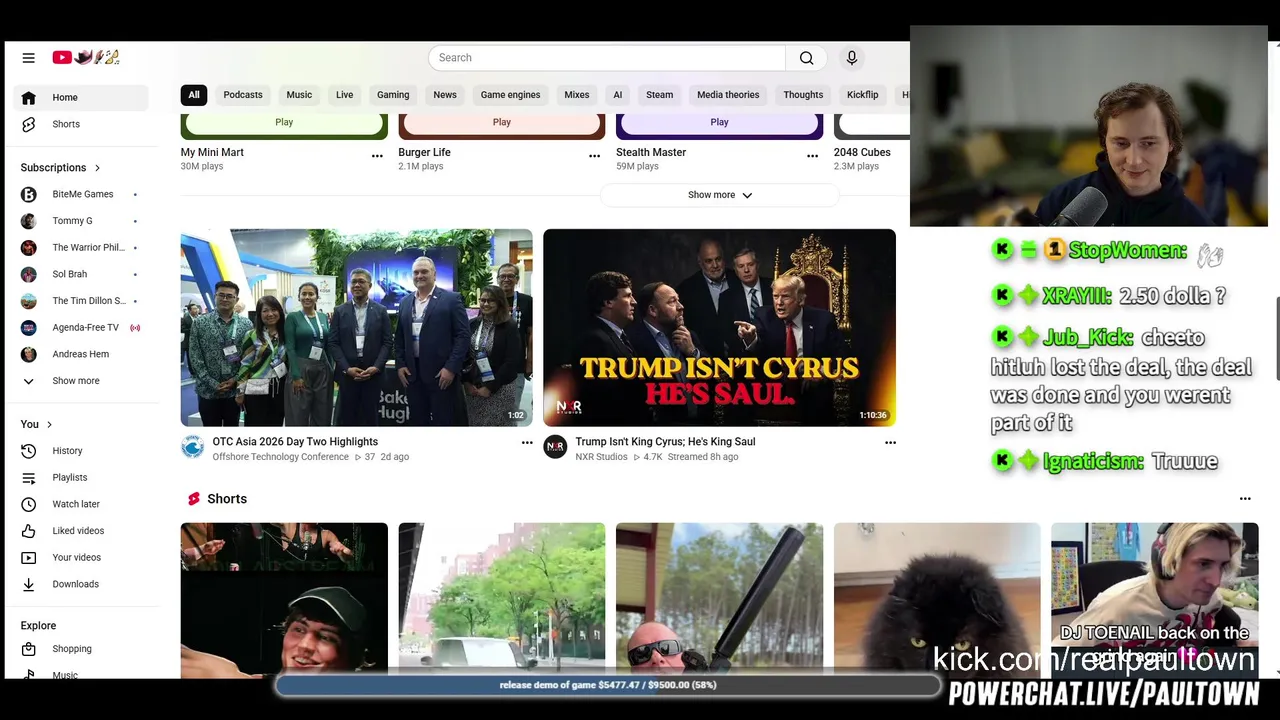The image size is (1280, 720).
Task: Open Trump Isn't King Cyrus video title
Action: [x=665, y=442]
